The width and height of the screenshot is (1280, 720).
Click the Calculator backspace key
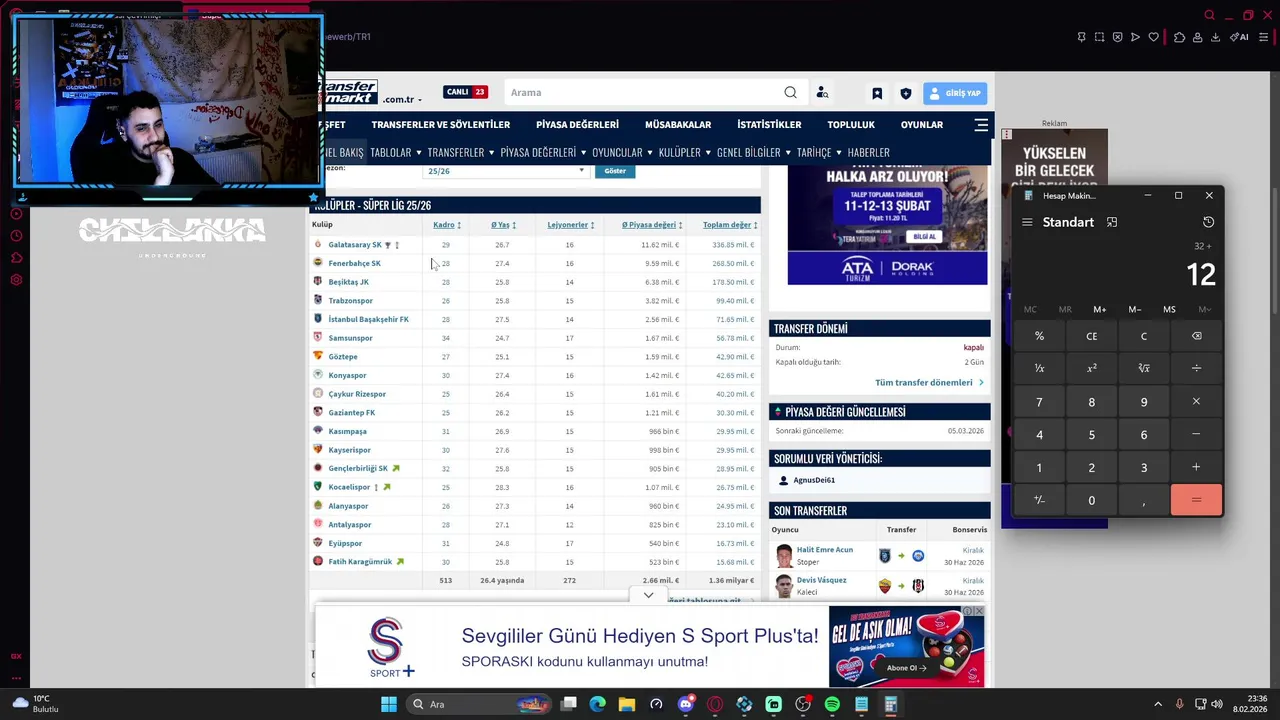coord(1196,336)
